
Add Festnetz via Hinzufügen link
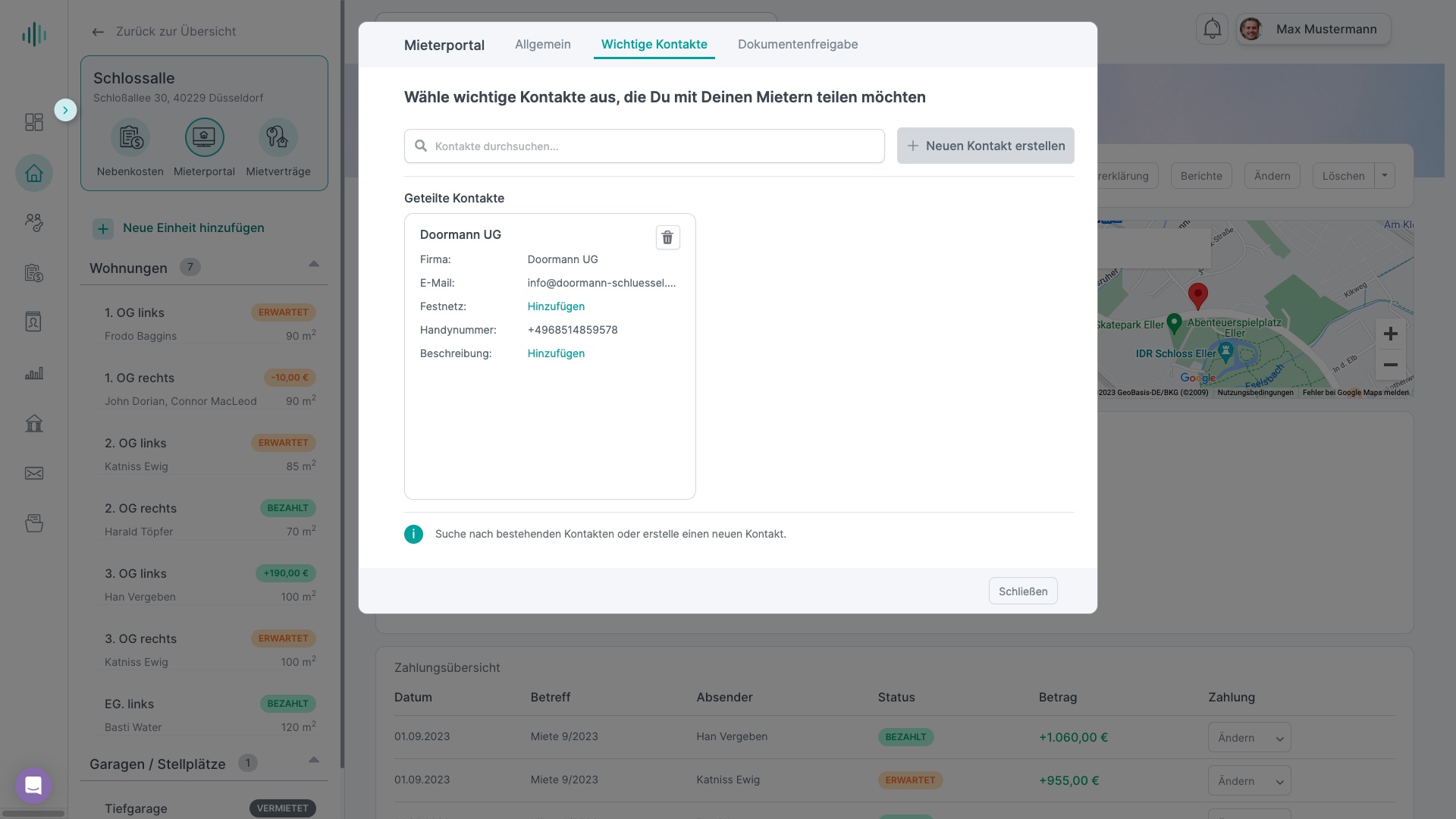[556, 306]
